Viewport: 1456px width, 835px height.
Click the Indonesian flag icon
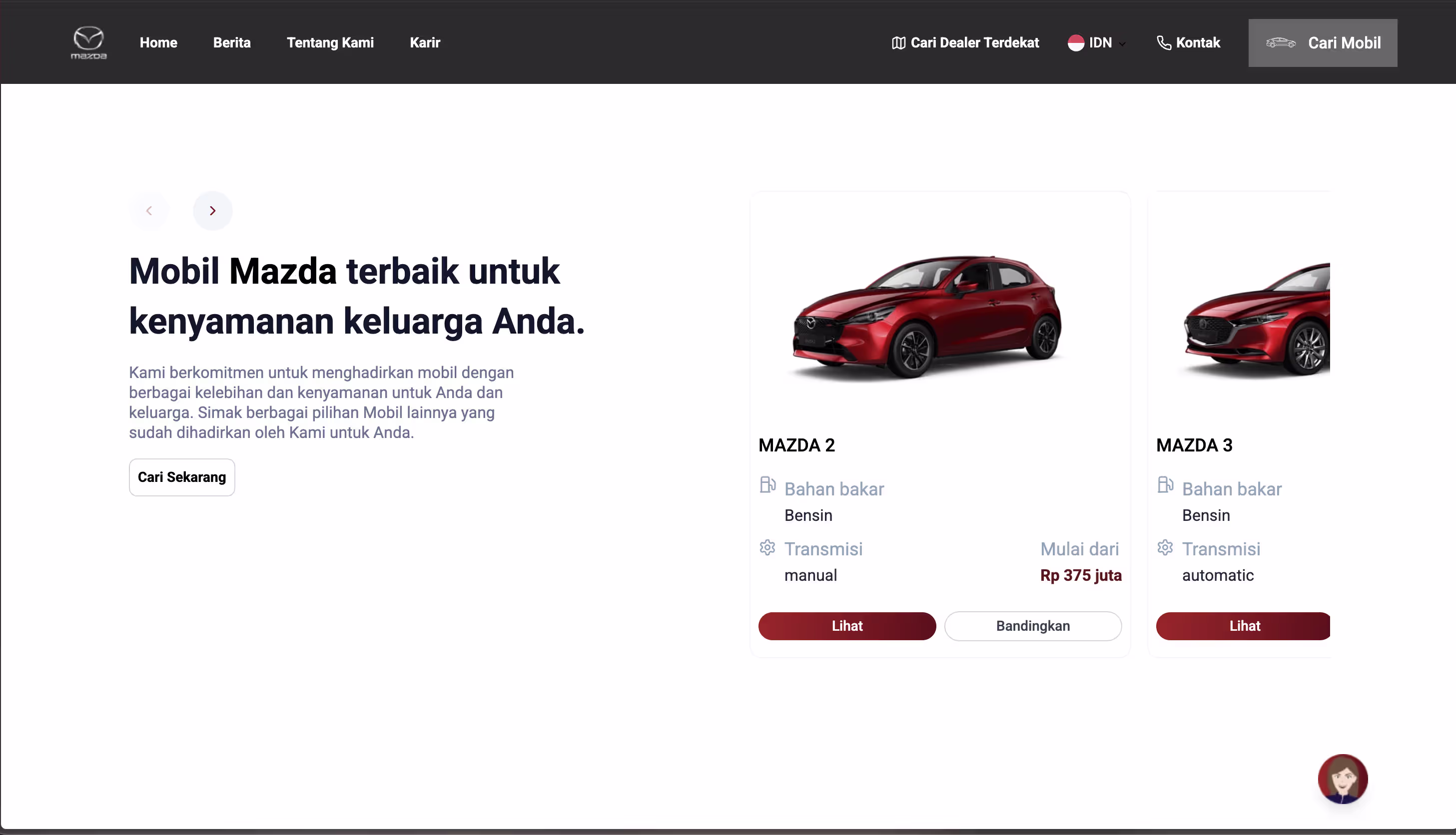(1076, 43)
